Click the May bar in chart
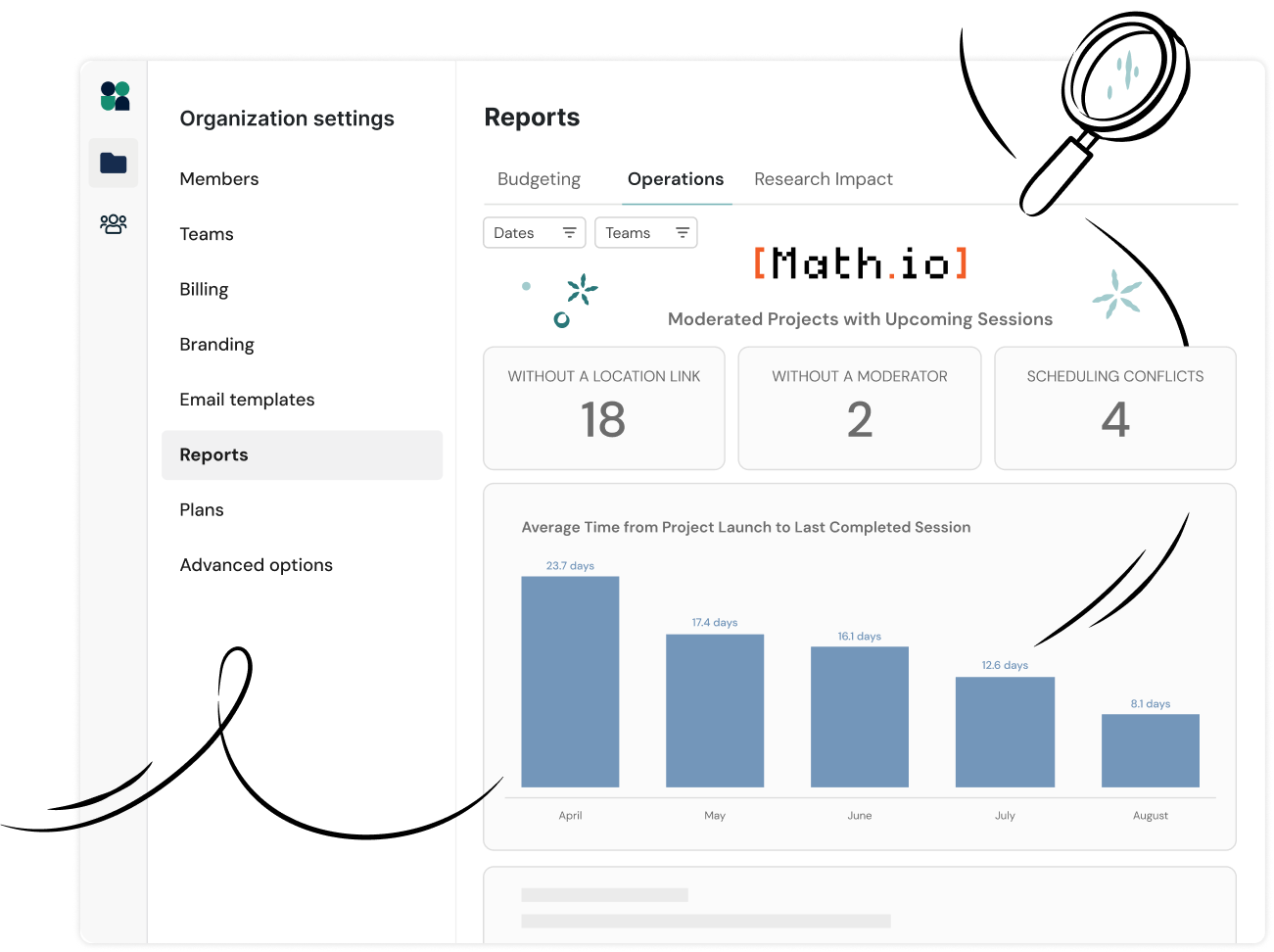This screenshot has height=952, width=1274. pyautogui.click(x=715, y=711)
